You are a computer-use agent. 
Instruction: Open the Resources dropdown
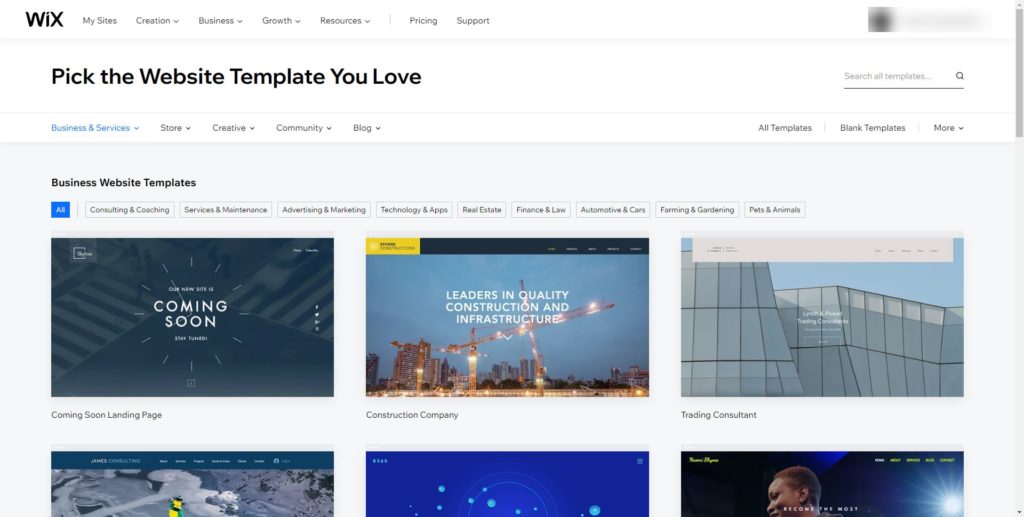point(345,21)
